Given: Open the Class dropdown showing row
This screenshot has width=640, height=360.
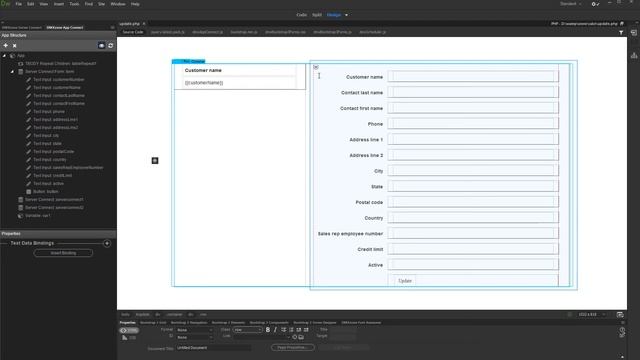Looking at the screenshot, I should (247, 330).
